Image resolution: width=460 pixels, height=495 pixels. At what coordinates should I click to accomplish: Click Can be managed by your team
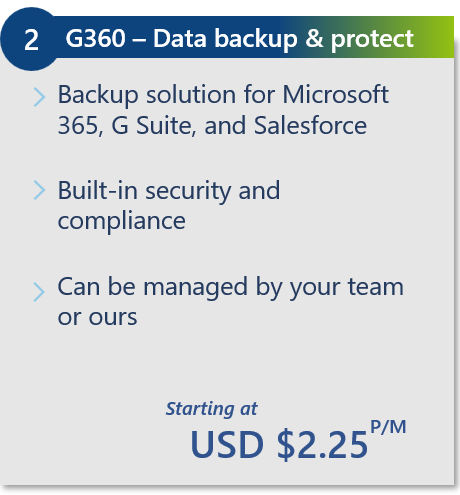pos(231,287)
